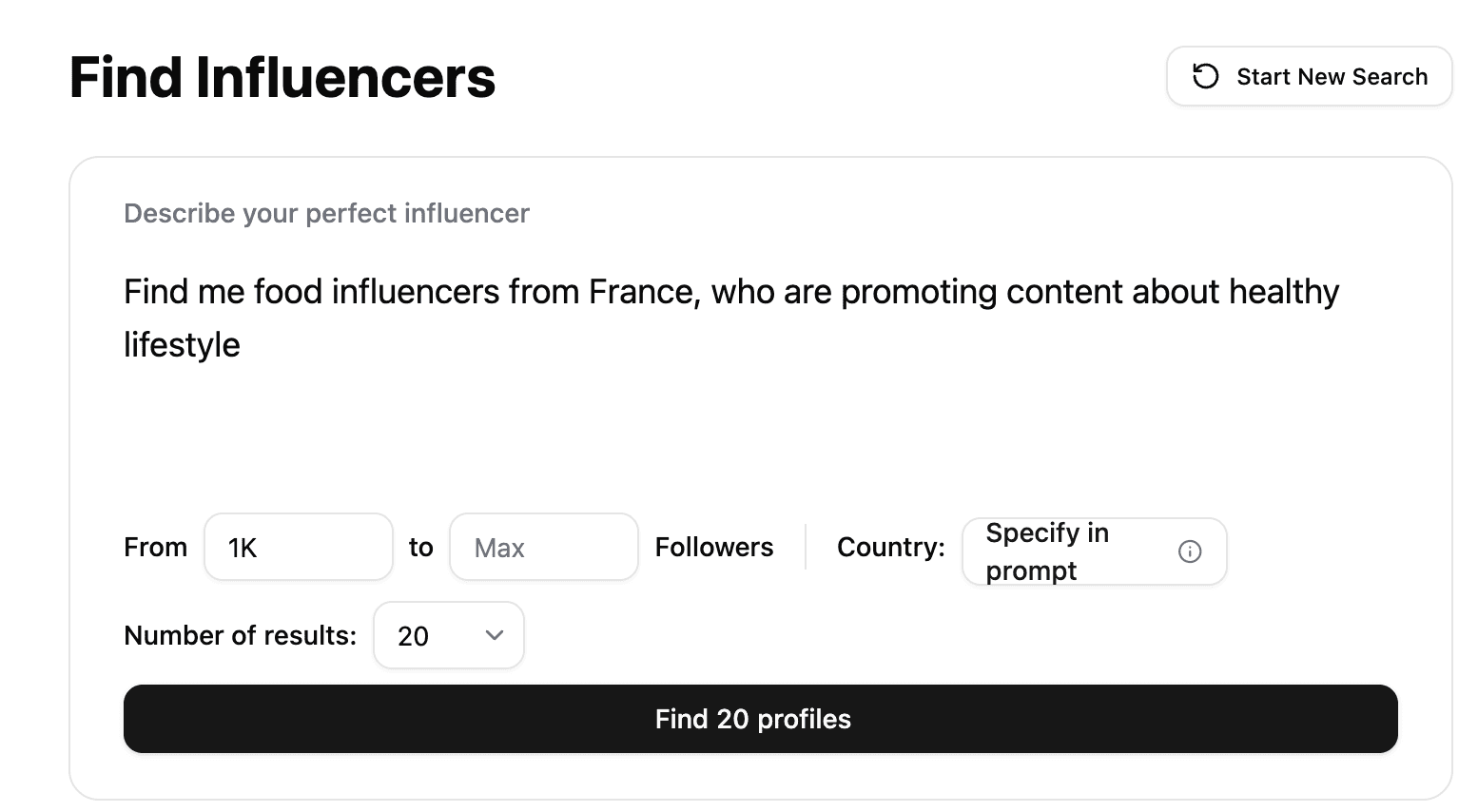This screenshot has width=1478, height=812.
Task: Open the Country 'Specify in prompt' selector
Action: tap(1075, 551)
